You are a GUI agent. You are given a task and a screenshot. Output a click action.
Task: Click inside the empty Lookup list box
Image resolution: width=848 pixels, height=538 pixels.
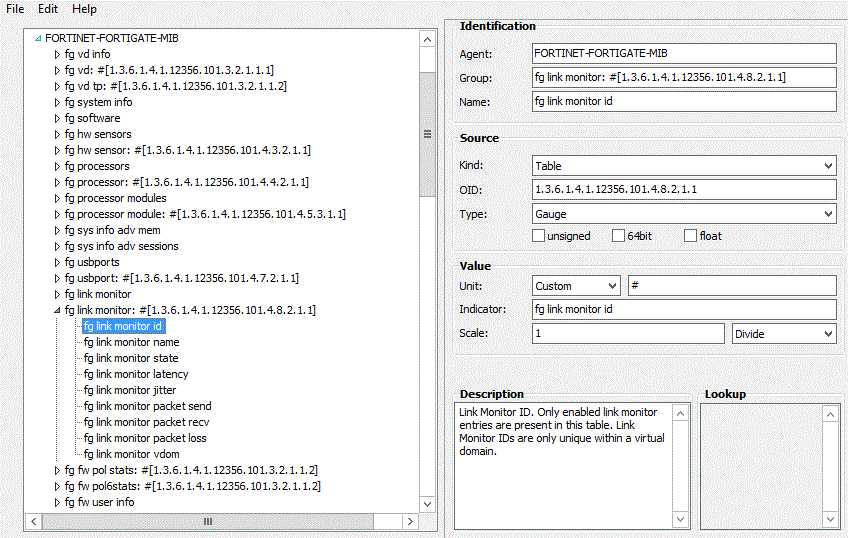tap(761, 466)
